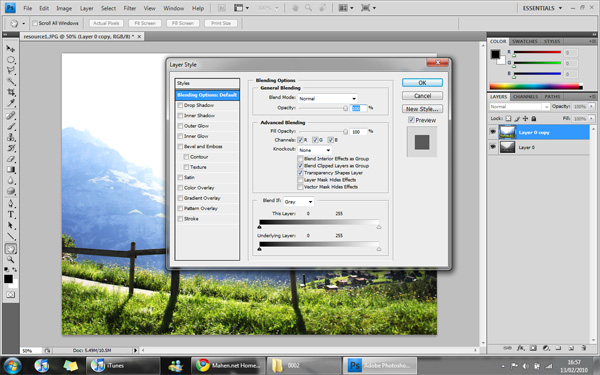Enable the Inner Shadow checkbox
This screenshot has height=375, width=600.
click(180, 116)
